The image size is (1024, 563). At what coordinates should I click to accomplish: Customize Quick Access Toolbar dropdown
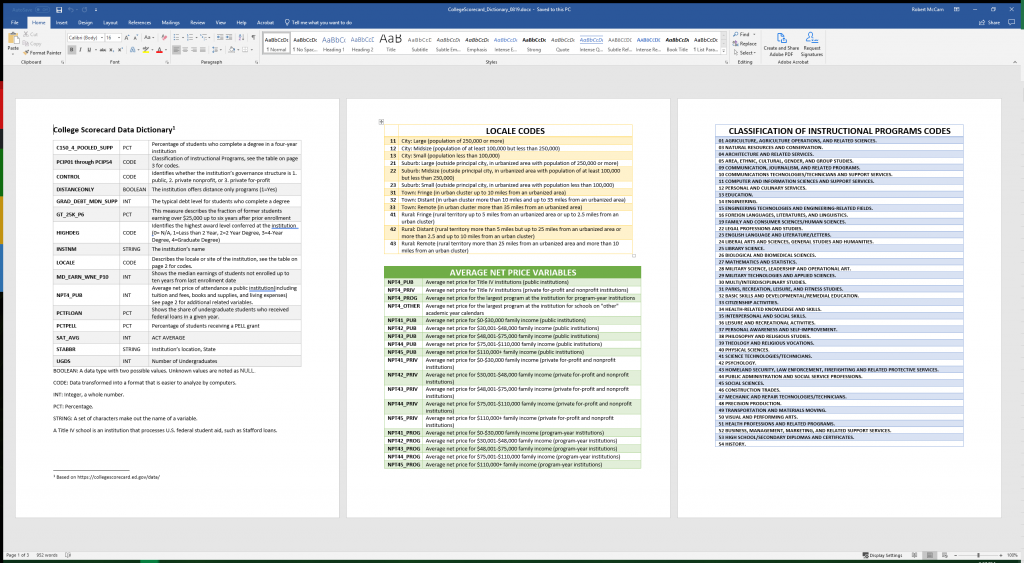click(96, 10)
